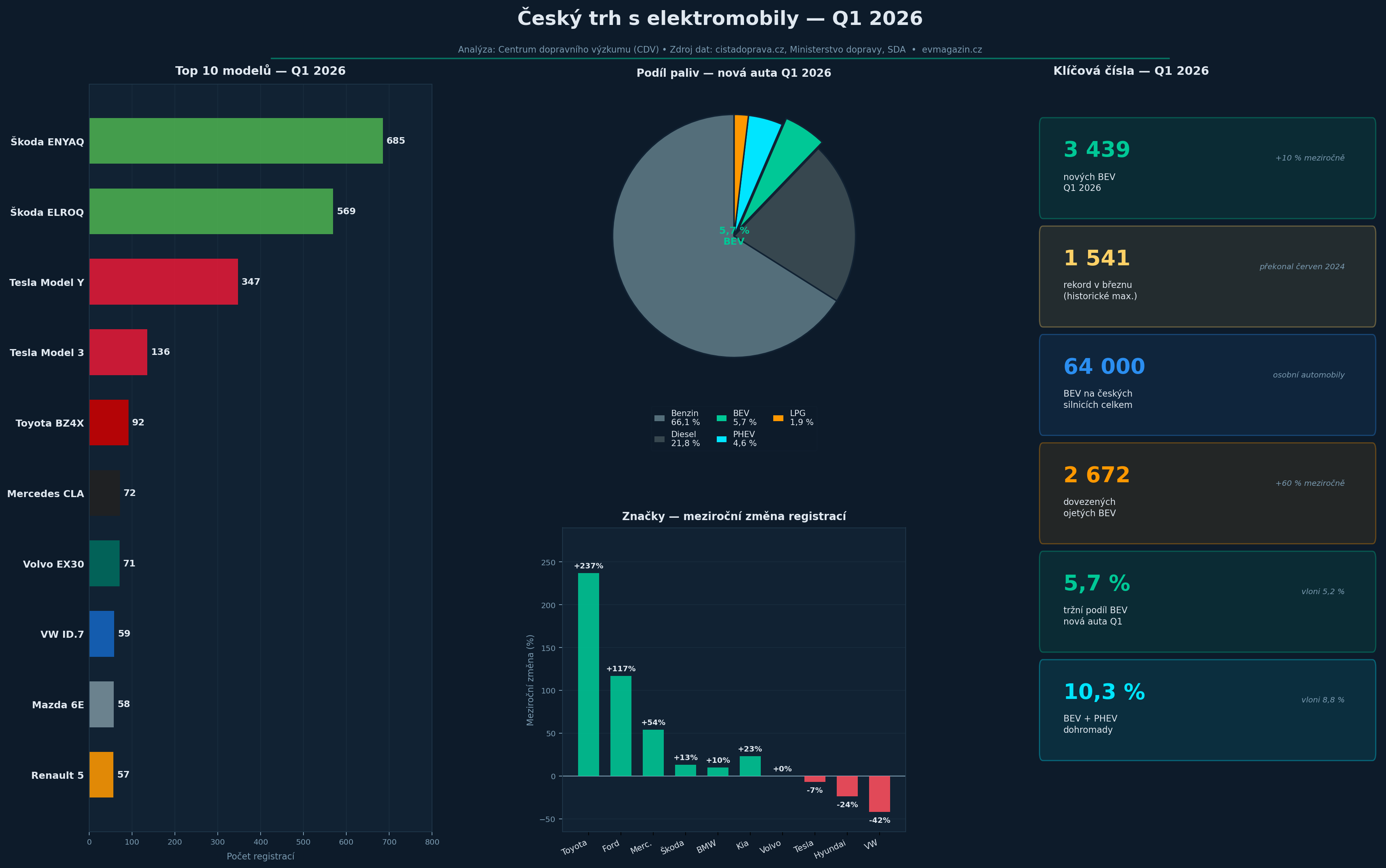Click the 10,3 % BEV + PHEV card
1386x868 pixels.
(x=1207, y=710)
